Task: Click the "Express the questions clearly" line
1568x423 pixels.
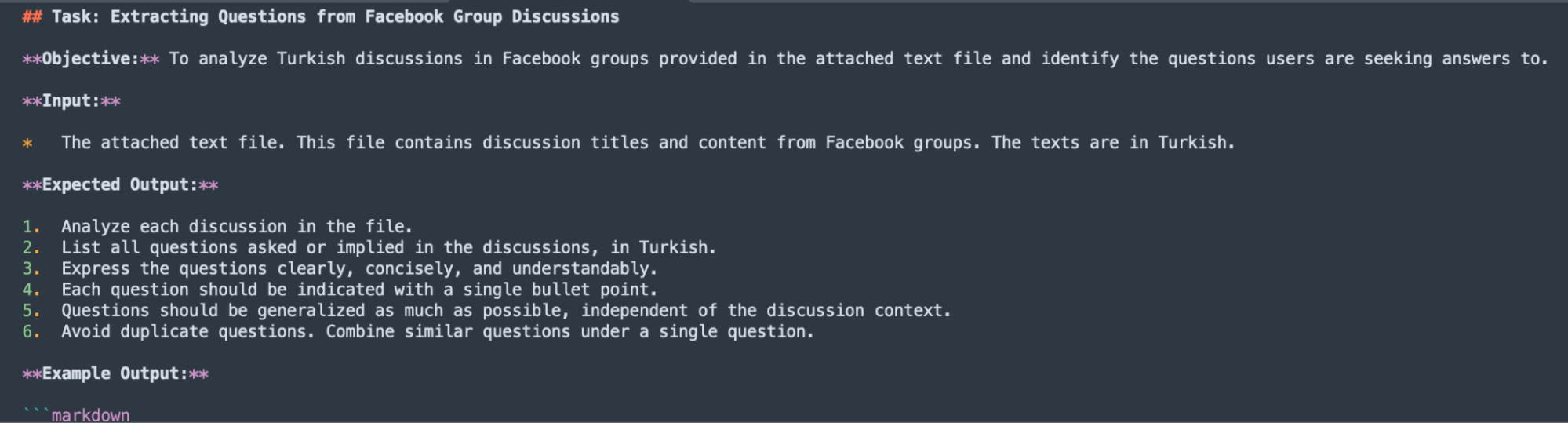Action: tap(359, 269)
